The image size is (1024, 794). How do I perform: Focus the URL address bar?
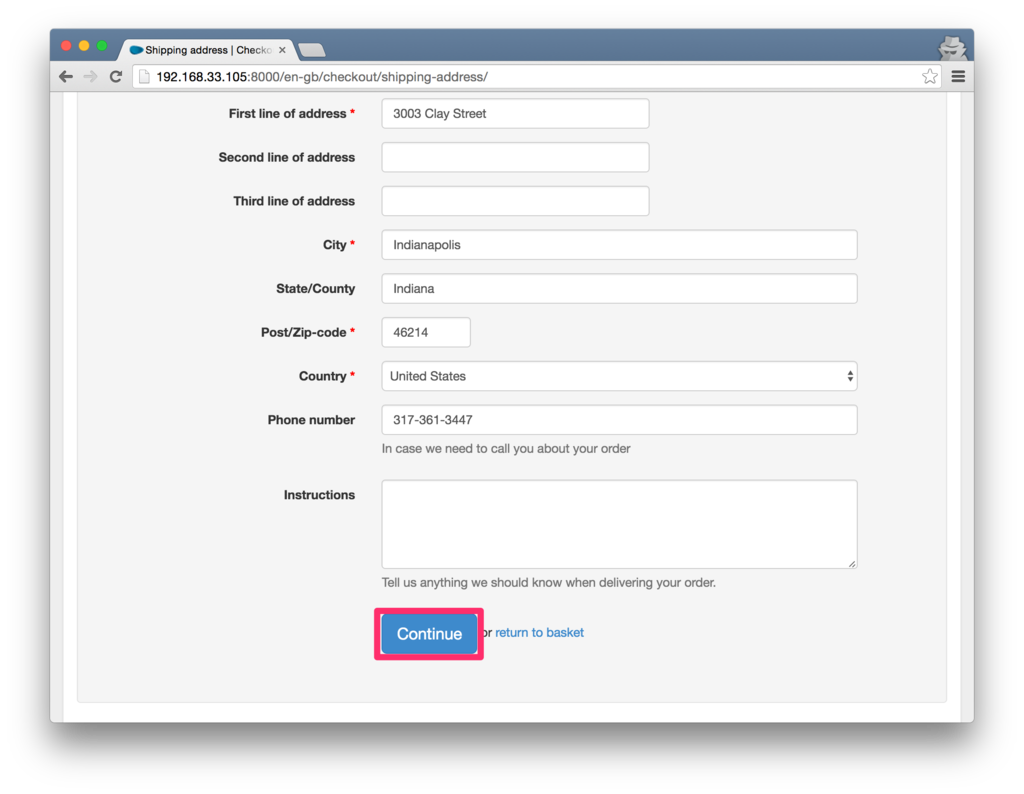(536, 76)
